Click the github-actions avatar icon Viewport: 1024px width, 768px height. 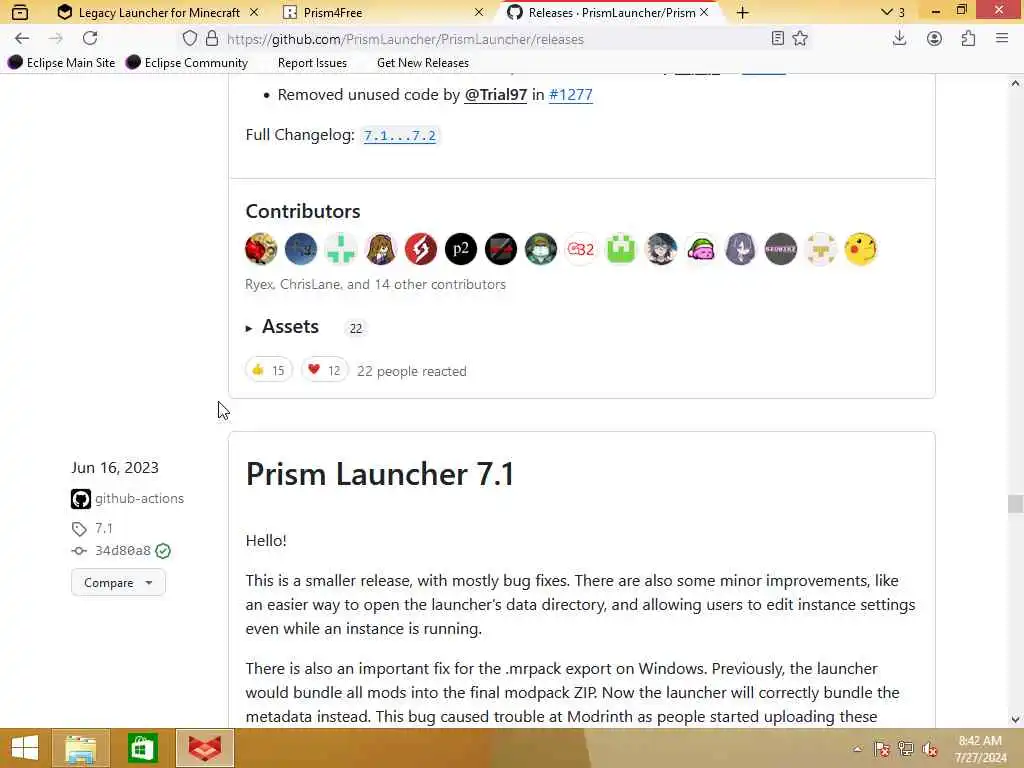81,499
